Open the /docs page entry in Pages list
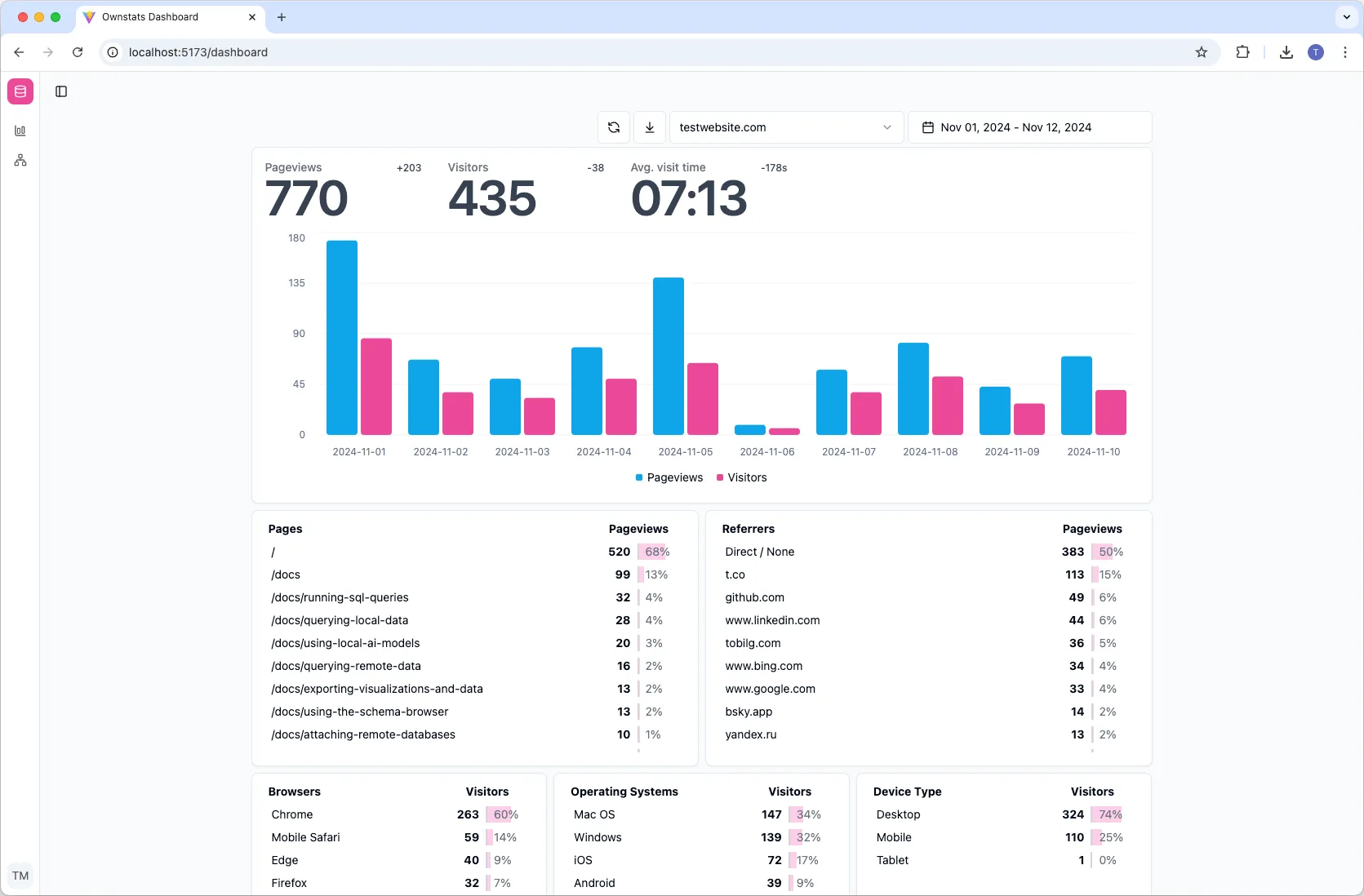1364x896 pixels. tap(285, 574)
